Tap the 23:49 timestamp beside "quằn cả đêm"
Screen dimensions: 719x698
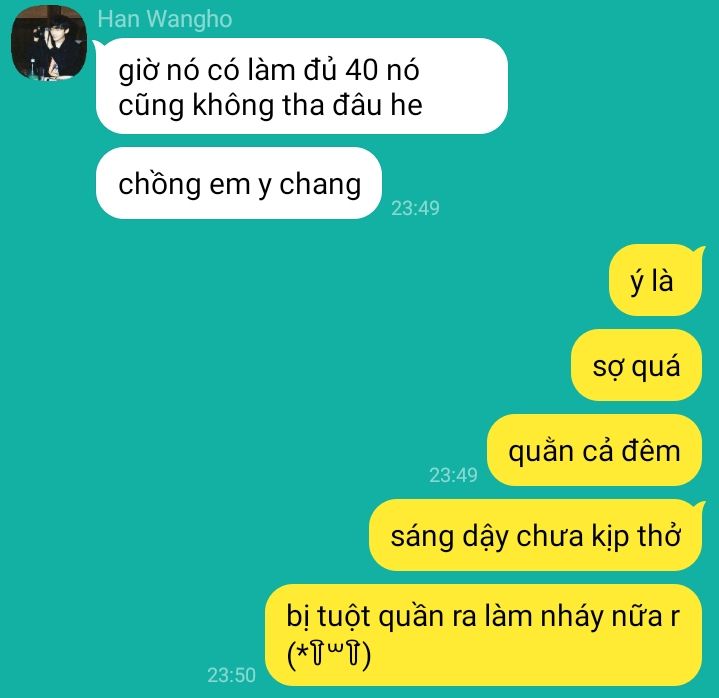453,475
